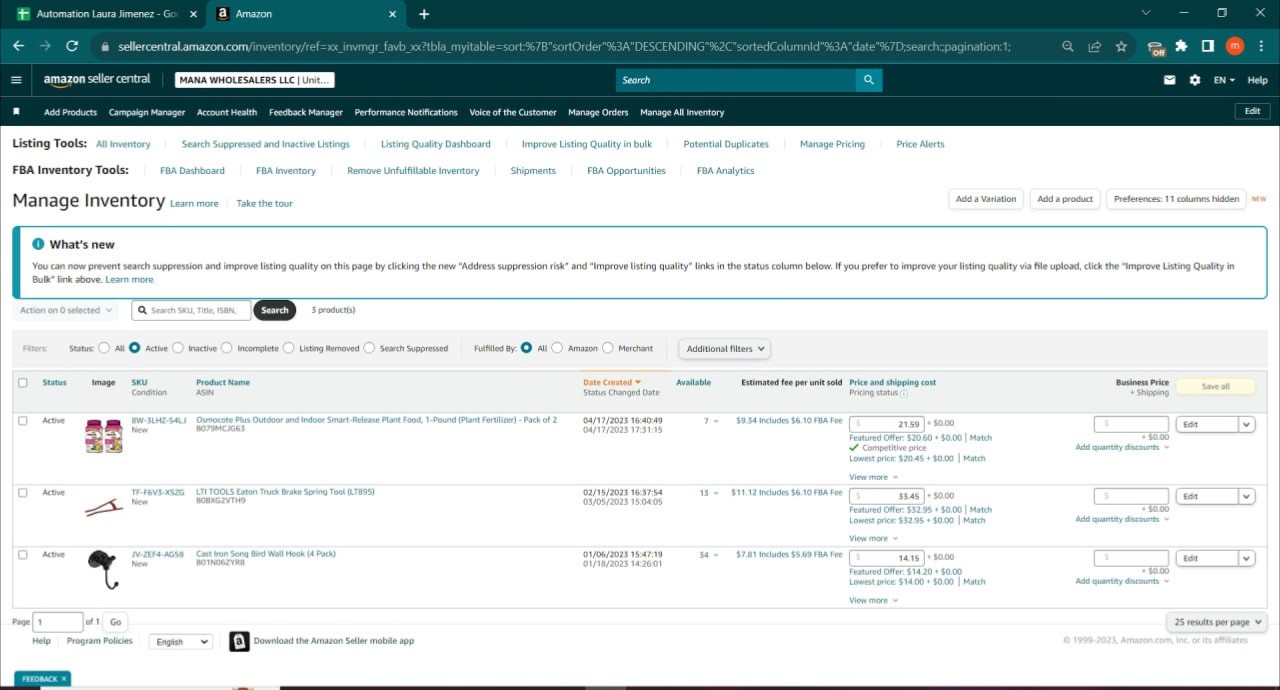The image size is (1280, 690).
Task: Open a new browser tab with plus
Action: click(424, 14)
